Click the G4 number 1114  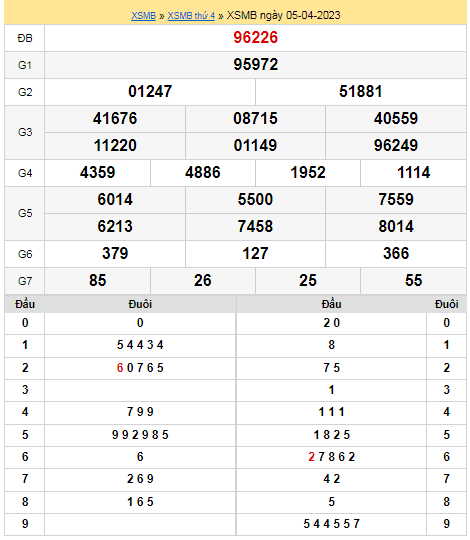coord(414,173)
